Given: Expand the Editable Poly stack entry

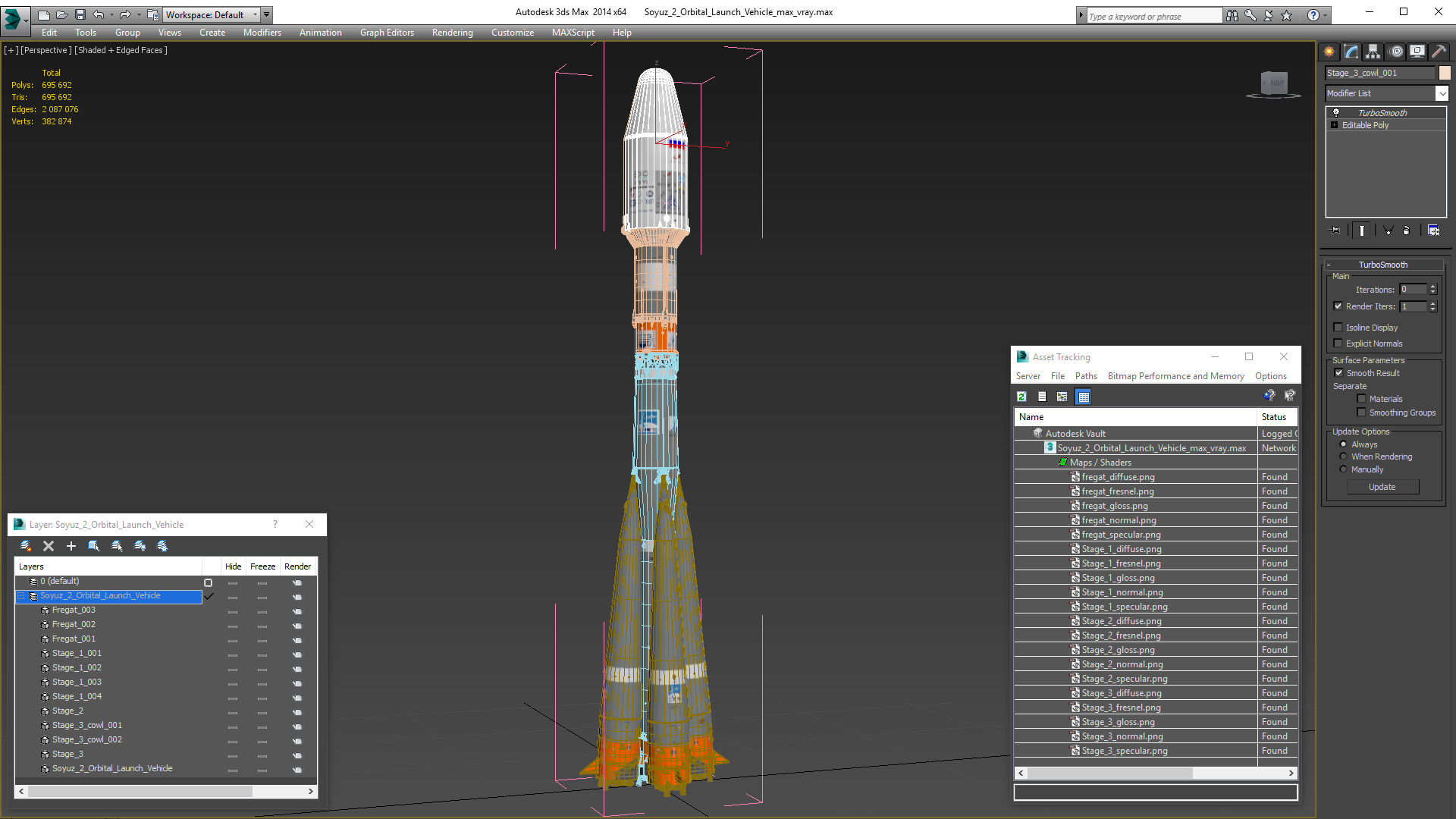Looking at the screenshot, I should click(1334, 125).
